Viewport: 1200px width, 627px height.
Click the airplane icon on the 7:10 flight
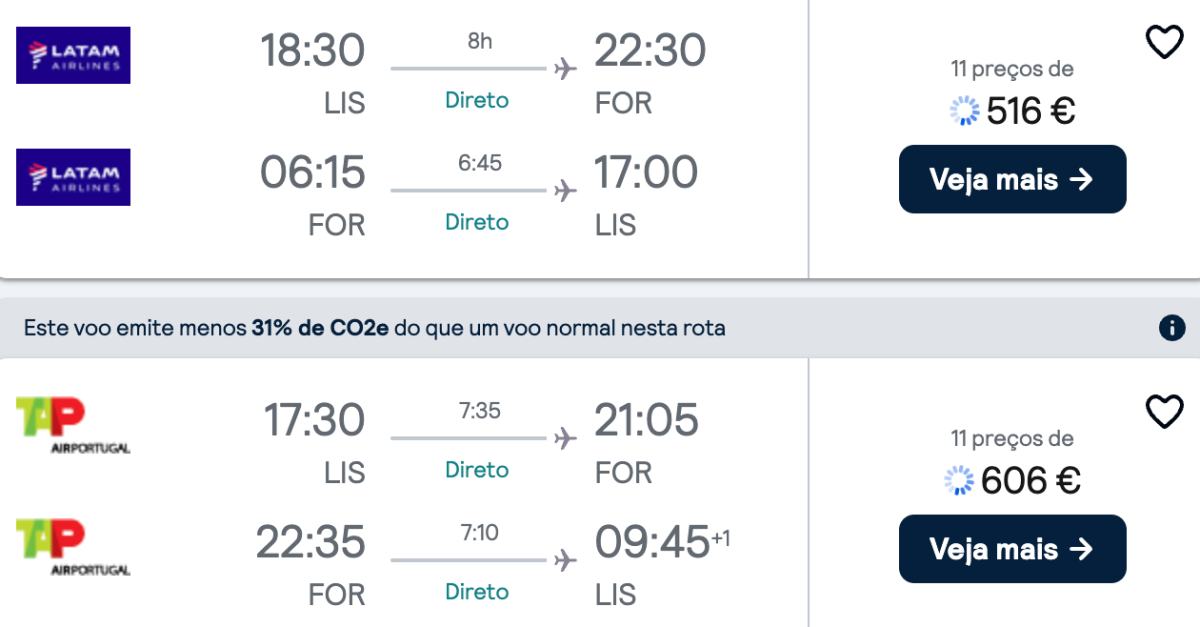(x=565, y=560)
